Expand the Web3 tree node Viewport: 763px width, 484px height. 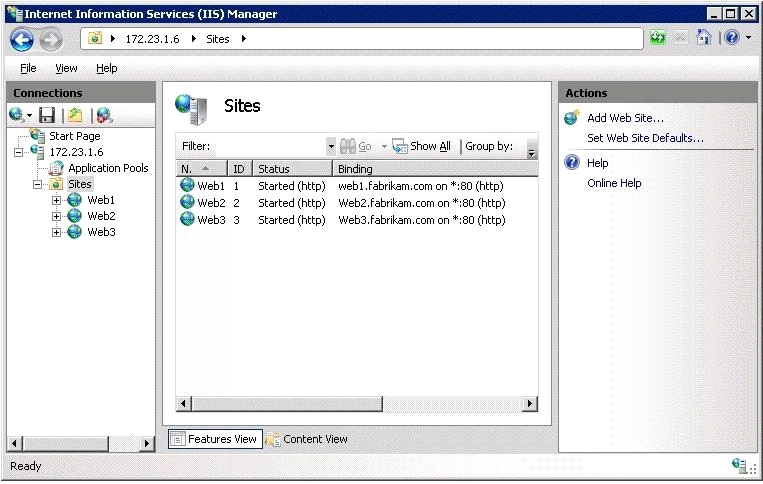click(56, 233)
